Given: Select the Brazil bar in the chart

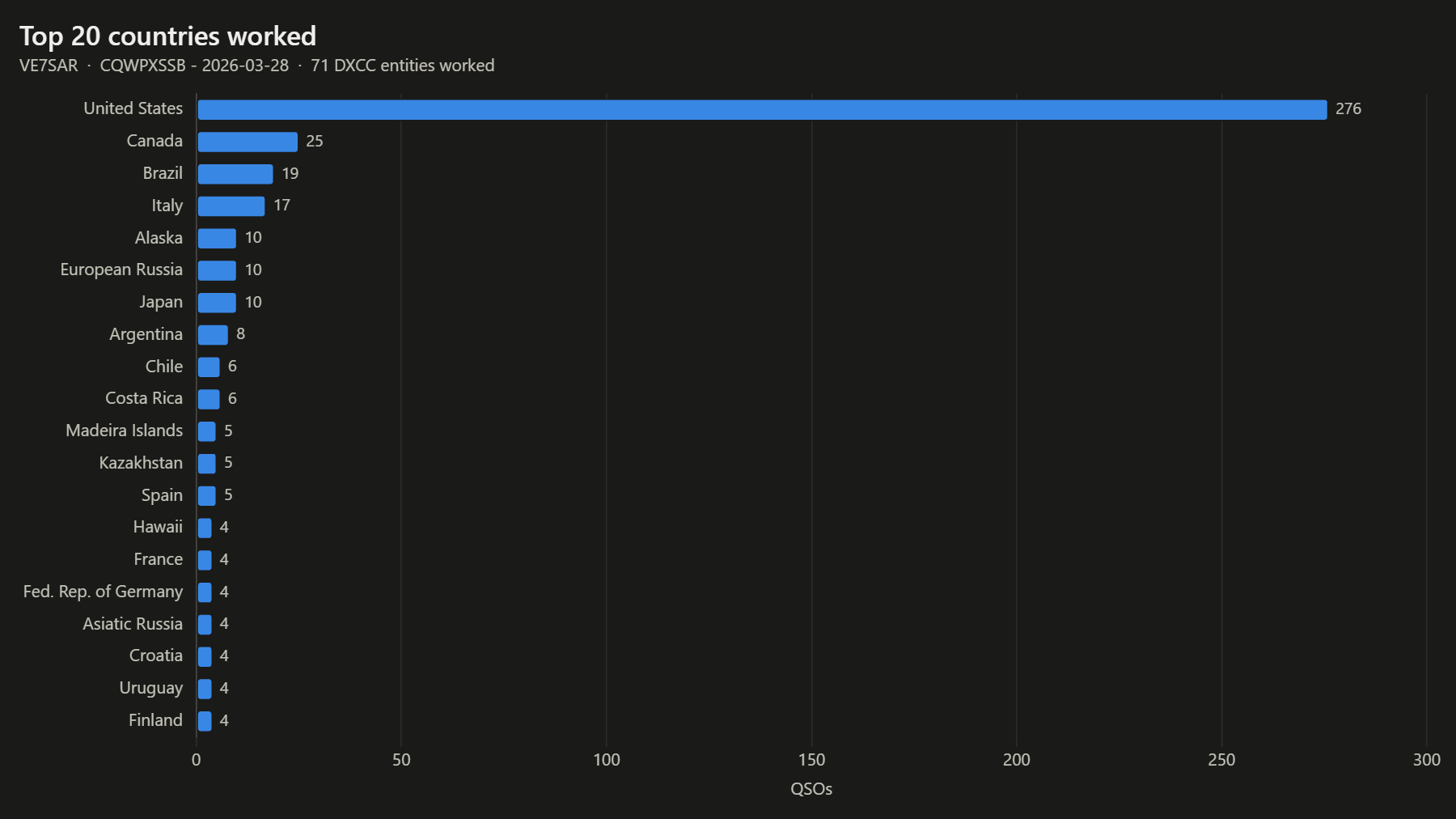Looking at the screenshot, I should tap(235, 174).
